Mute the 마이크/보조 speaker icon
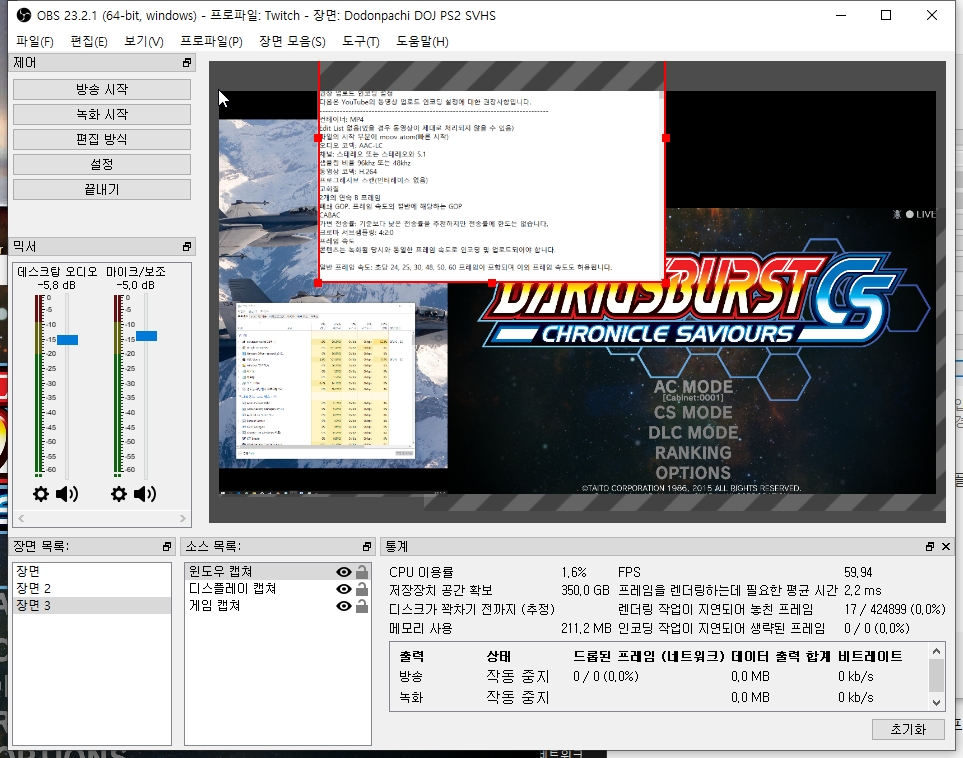 coord(145,494)
